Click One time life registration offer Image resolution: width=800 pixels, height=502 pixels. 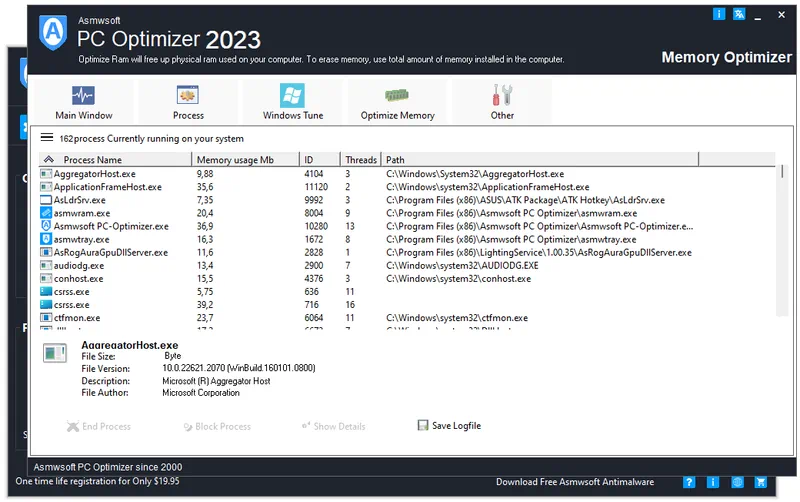pos(97,481)
